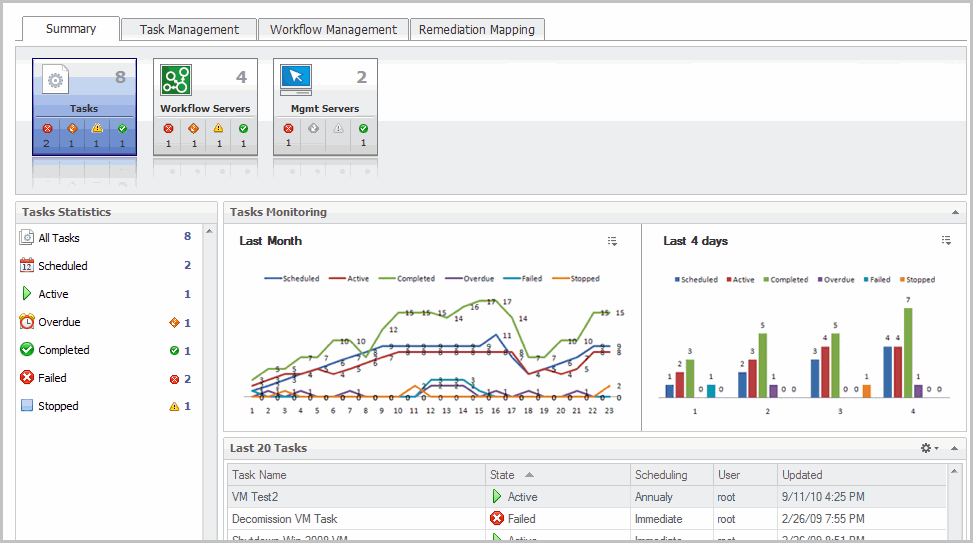Open the Mgmt Servers monitor icon
Screen dimensions: 973x543
click(x=296, y=78)
